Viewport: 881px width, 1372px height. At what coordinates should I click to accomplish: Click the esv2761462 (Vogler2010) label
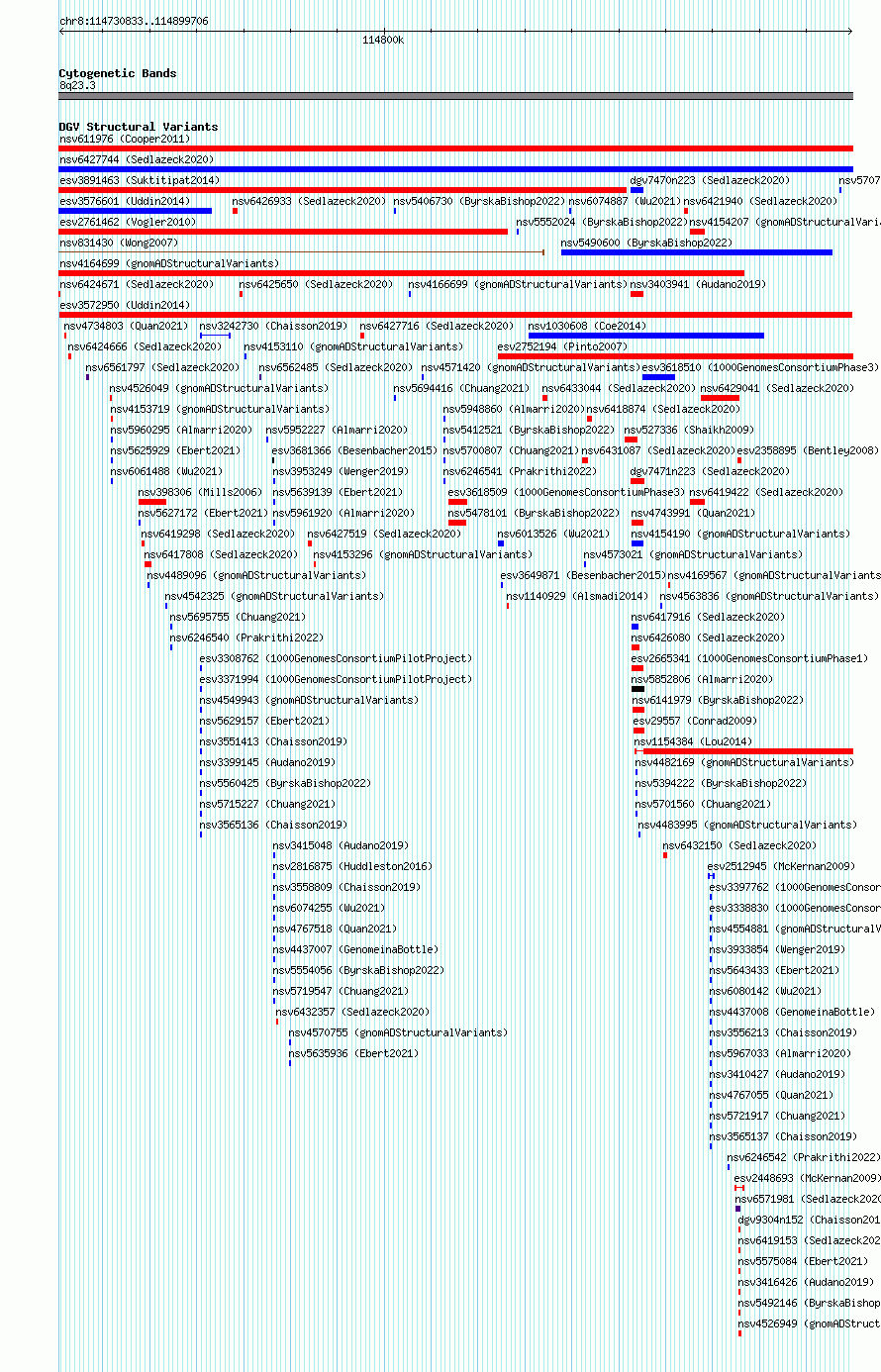(x=128, y=222)
